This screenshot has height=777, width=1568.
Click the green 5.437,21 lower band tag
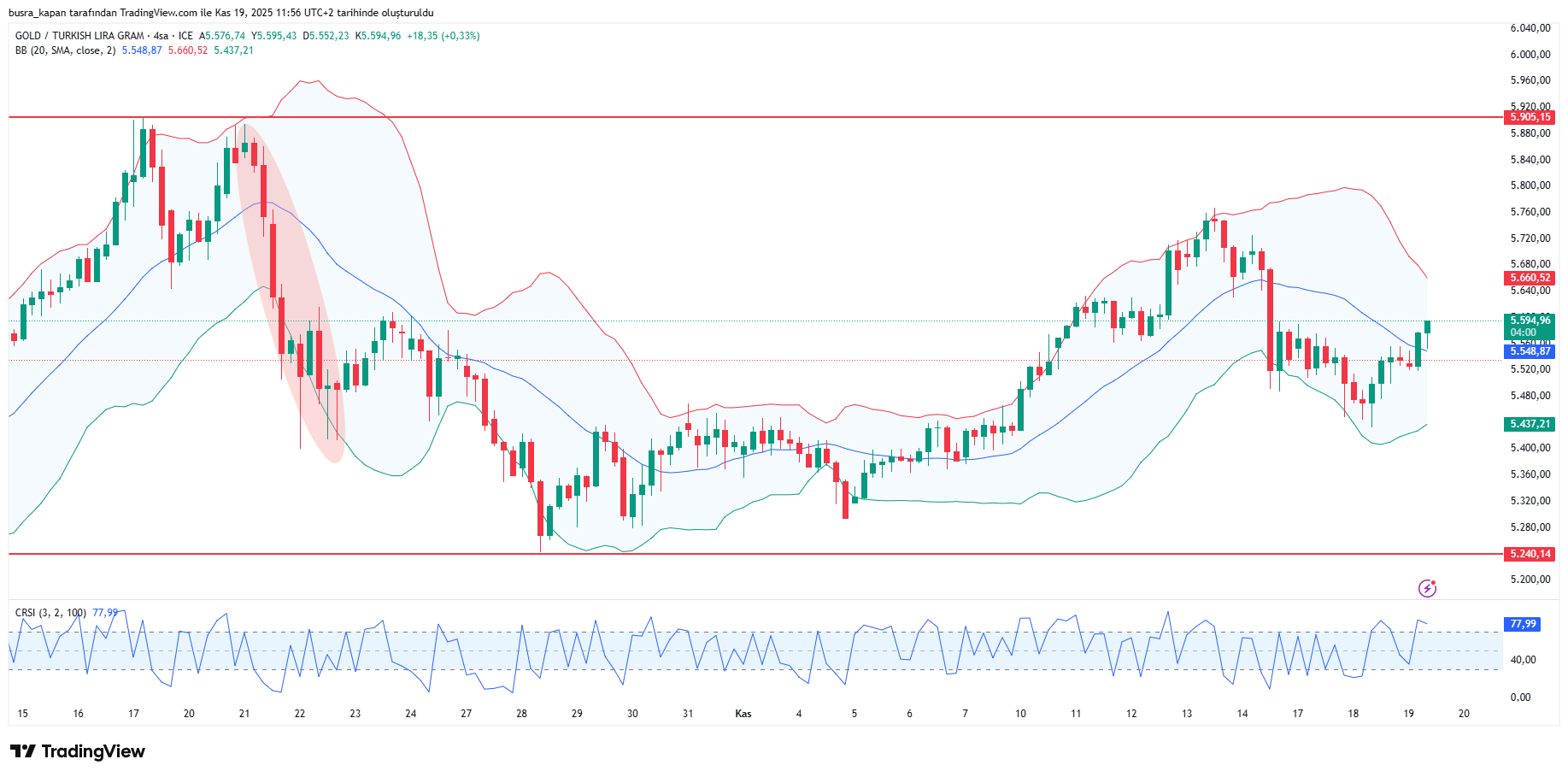point(1529,424)
